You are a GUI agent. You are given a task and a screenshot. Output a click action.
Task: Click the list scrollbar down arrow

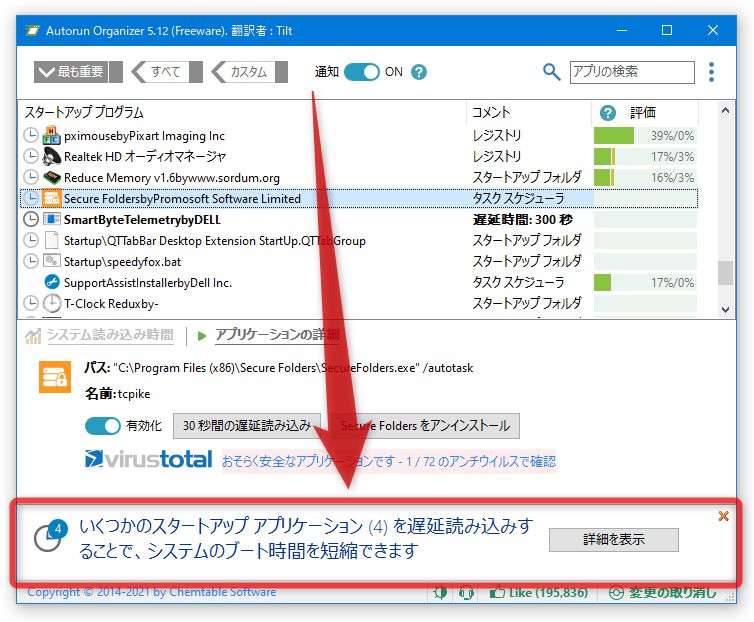(x=725, y=310)
